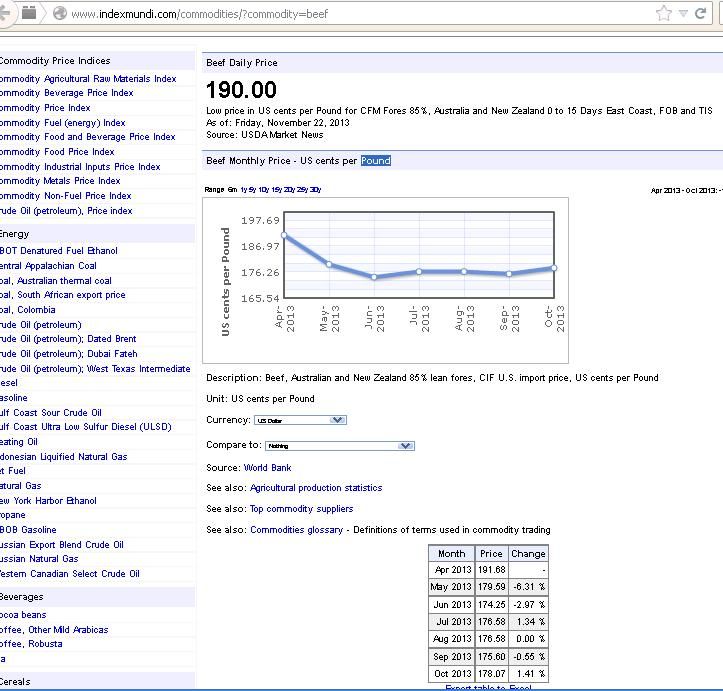
Task: Click the highlighted word Pound in heading
Action: point(376,160)
